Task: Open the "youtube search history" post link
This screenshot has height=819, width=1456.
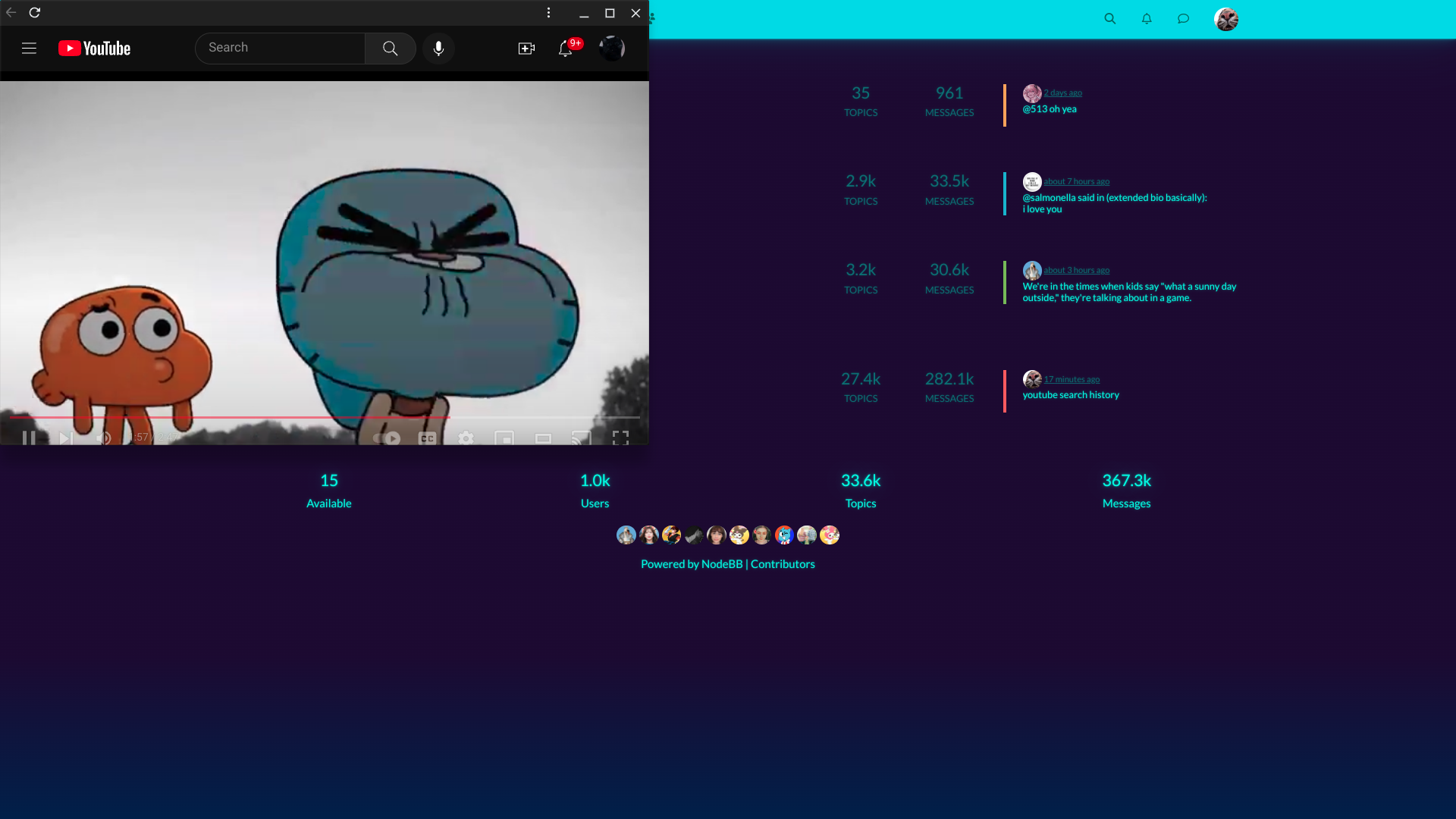Action: click(x=1070, y=395)
